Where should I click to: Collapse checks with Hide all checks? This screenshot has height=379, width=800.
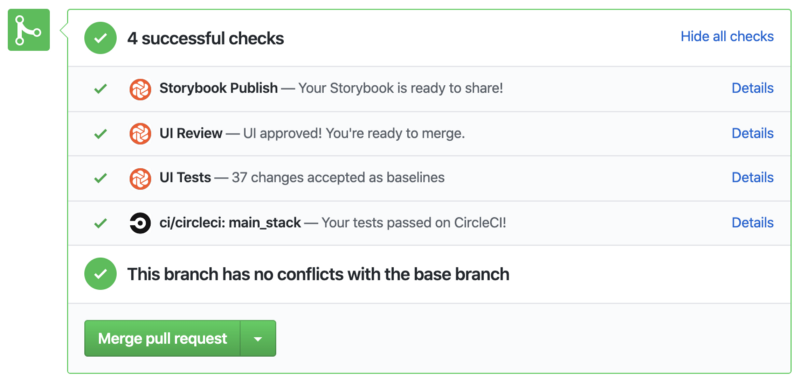pos(727,37)
